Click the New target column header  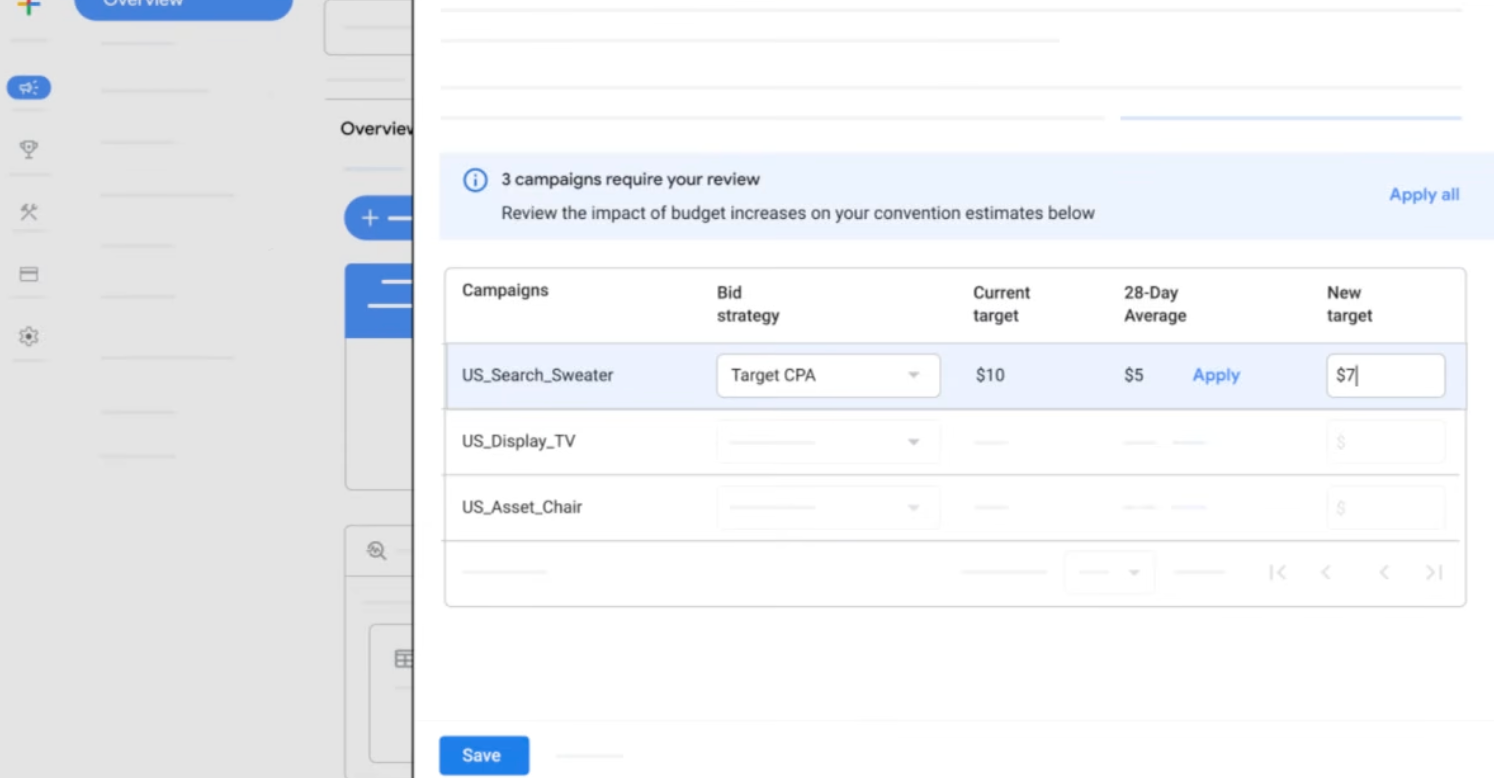click(1350, 304)
